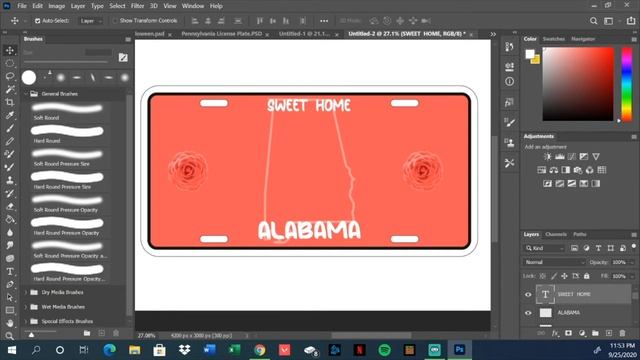
Task: Select the Pen tool
Action: coord(10,284)
